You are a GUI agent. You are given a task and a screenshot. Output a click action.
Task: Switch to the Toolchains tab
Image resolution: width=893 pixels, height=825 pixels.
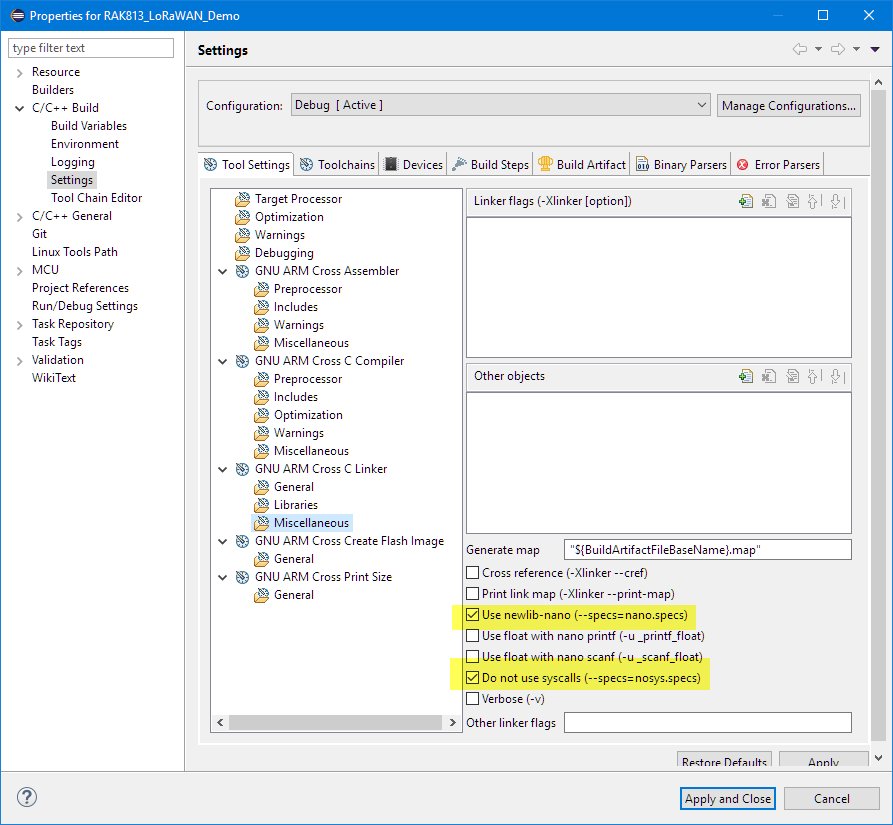337,165
